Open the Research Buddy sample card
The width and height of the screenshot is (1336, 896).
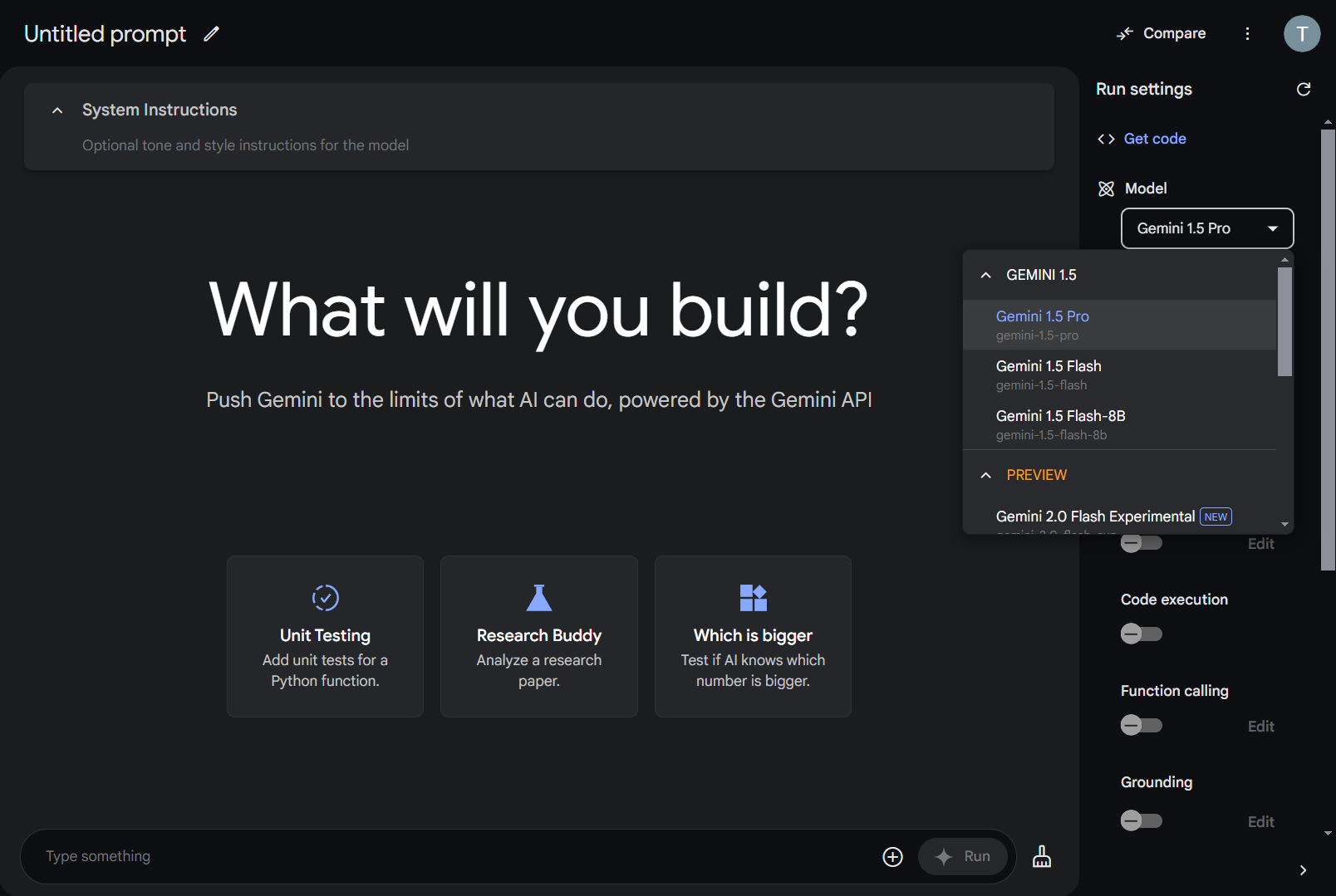pos(539,636)
